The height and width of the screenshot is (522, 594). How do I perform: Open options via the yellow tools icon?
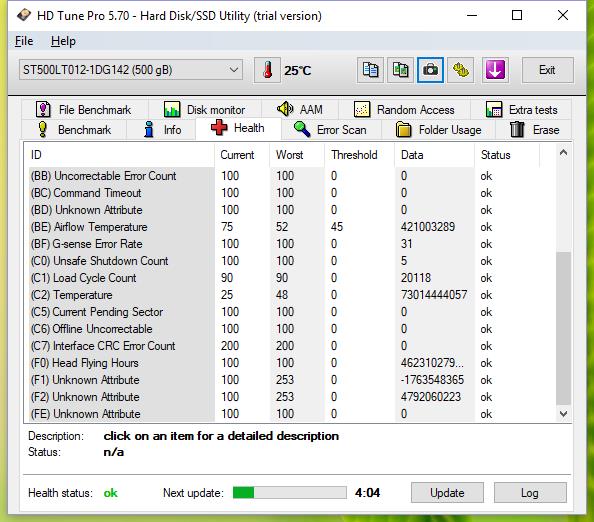click(x=461, y=70)
